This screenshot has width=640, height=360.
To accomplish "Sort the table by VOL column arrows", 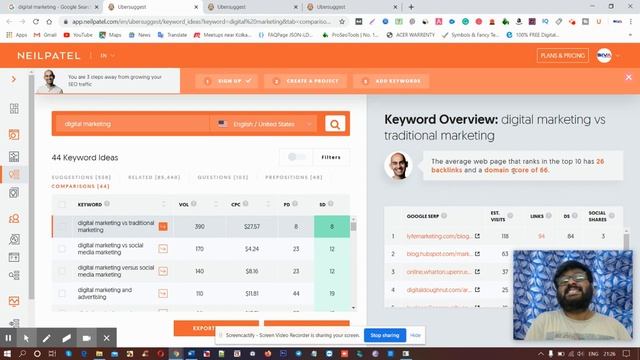I will [x=216, y=204].
